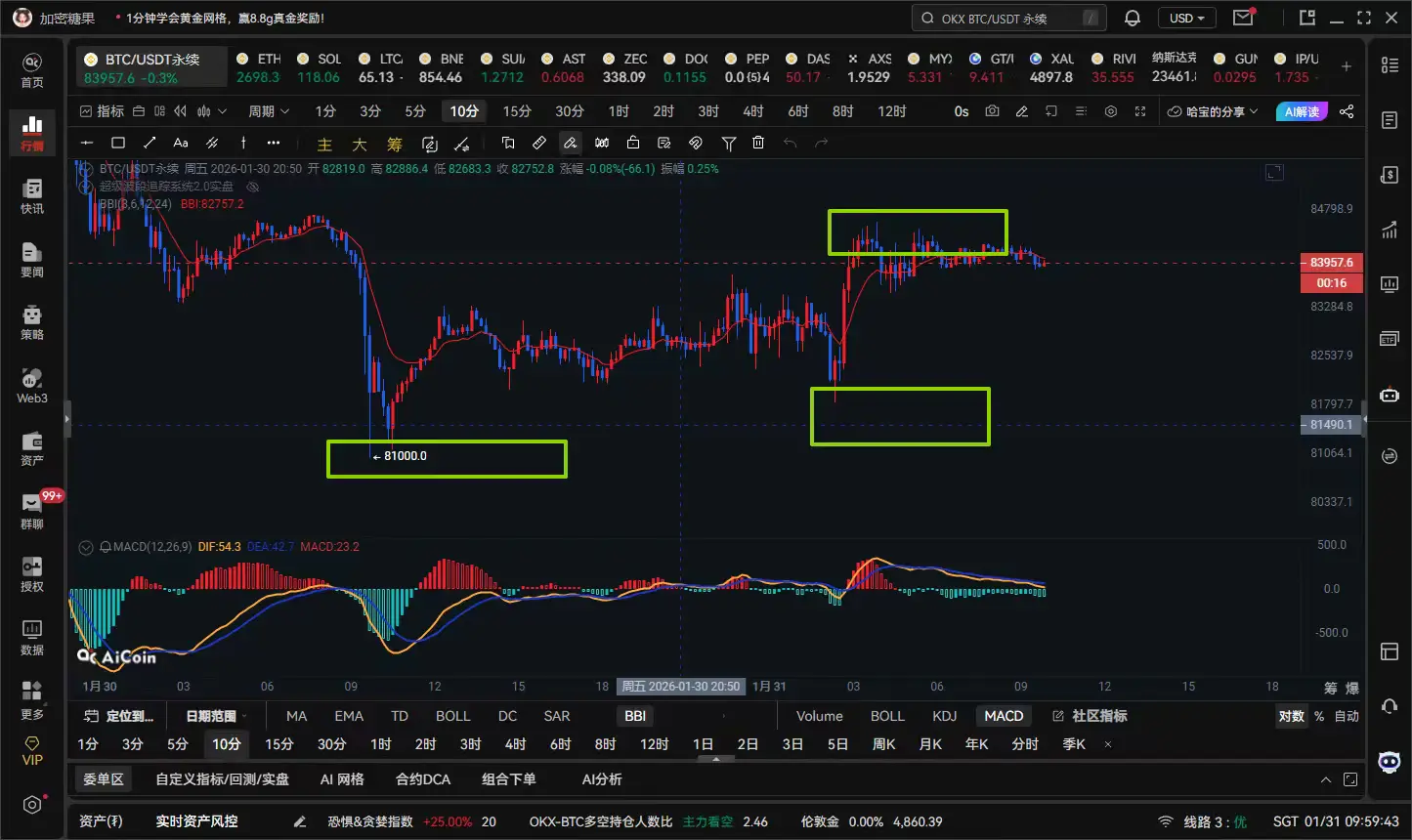The width and height of the screenshot is (1412, 840).
Task: Open the 社区指标 community indicators link
Action: coord(1090,716)
